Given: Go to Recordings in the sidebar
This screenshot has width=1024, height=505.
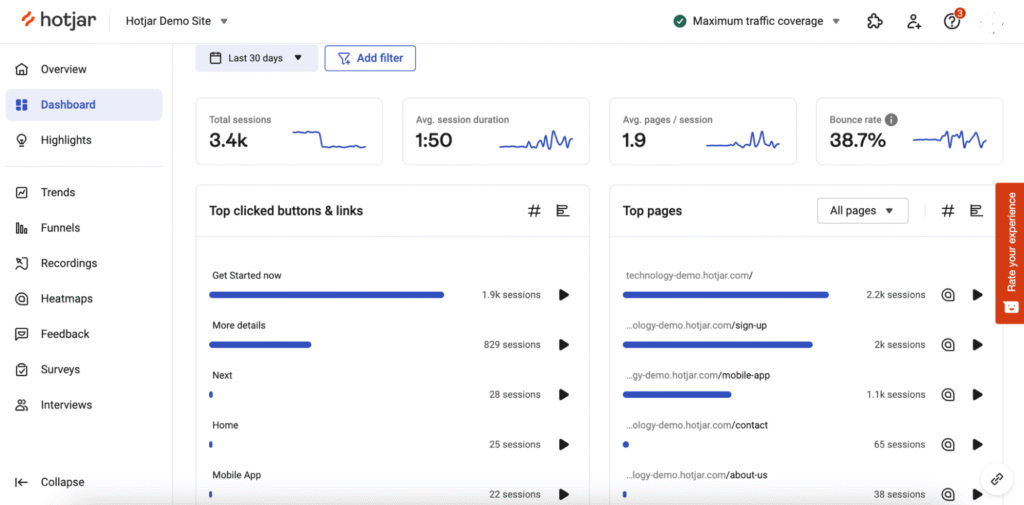Looking at the screenshot, I should point(68,263).
